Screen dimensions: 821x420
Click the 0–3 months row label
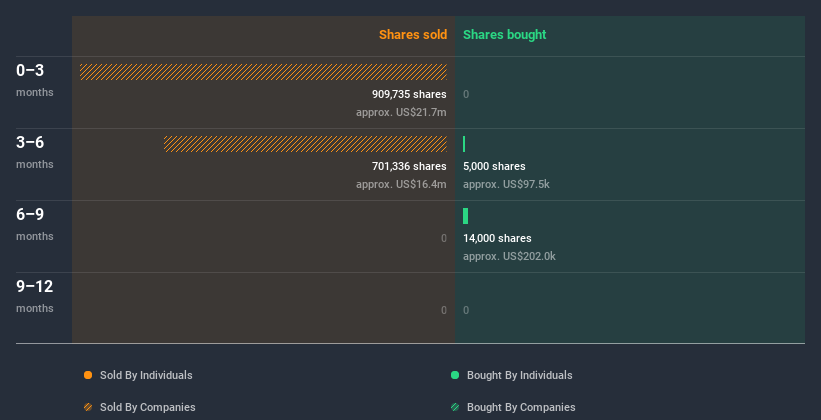[x=35, y=80]
